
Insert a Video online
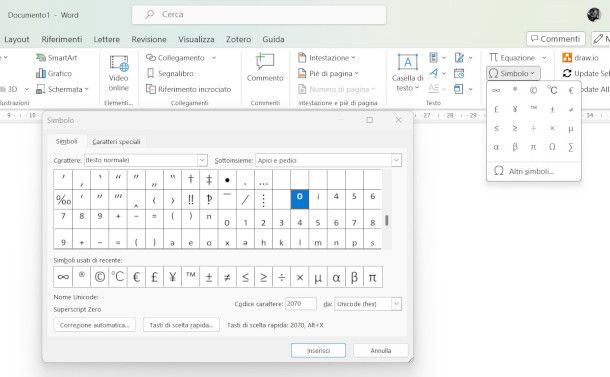[x=119, y=74]
